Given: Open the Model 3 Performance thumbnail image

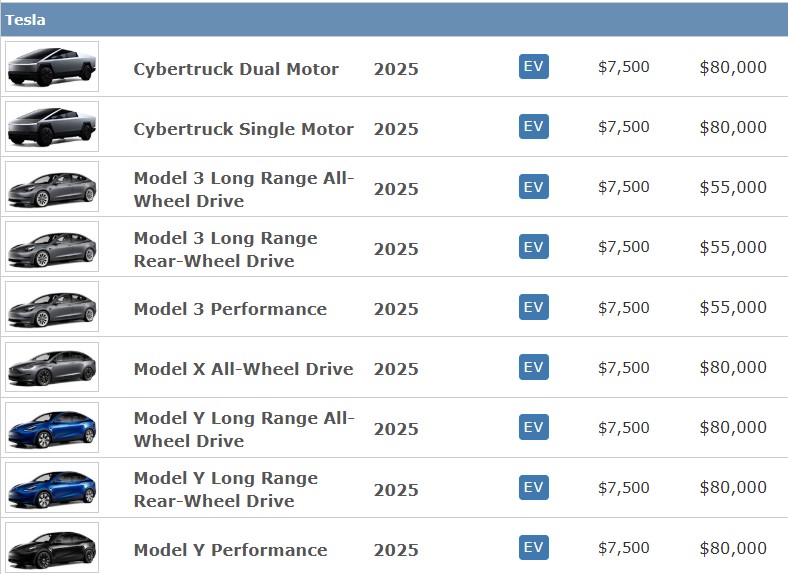Looking at the screenshot, I should pos(52,307).
